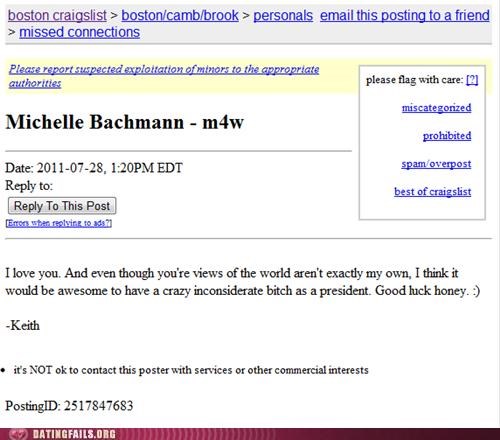This screenshot has height=440, width=500.
Task: Click the Michelle Bachmann - m4w post title
Action: (x=125, y=122)
